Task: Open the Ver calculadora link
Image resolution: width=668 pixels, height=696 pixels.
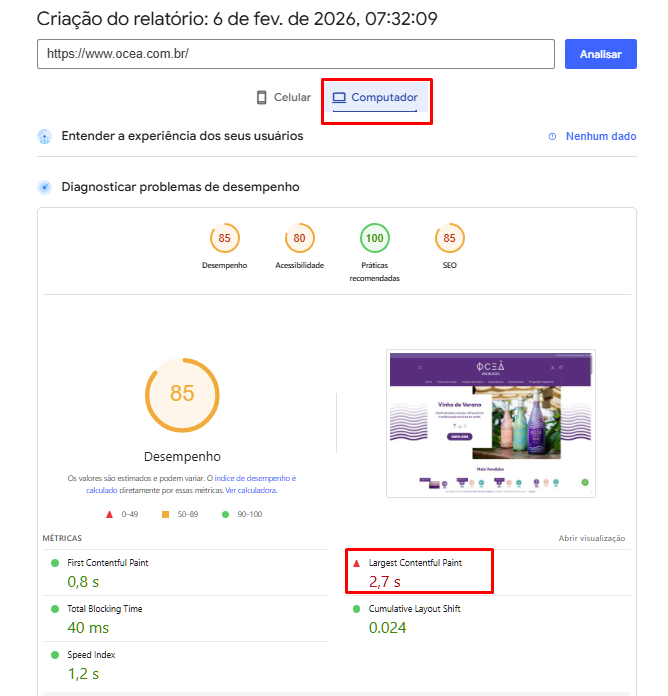Action: [x=251, y=491]
